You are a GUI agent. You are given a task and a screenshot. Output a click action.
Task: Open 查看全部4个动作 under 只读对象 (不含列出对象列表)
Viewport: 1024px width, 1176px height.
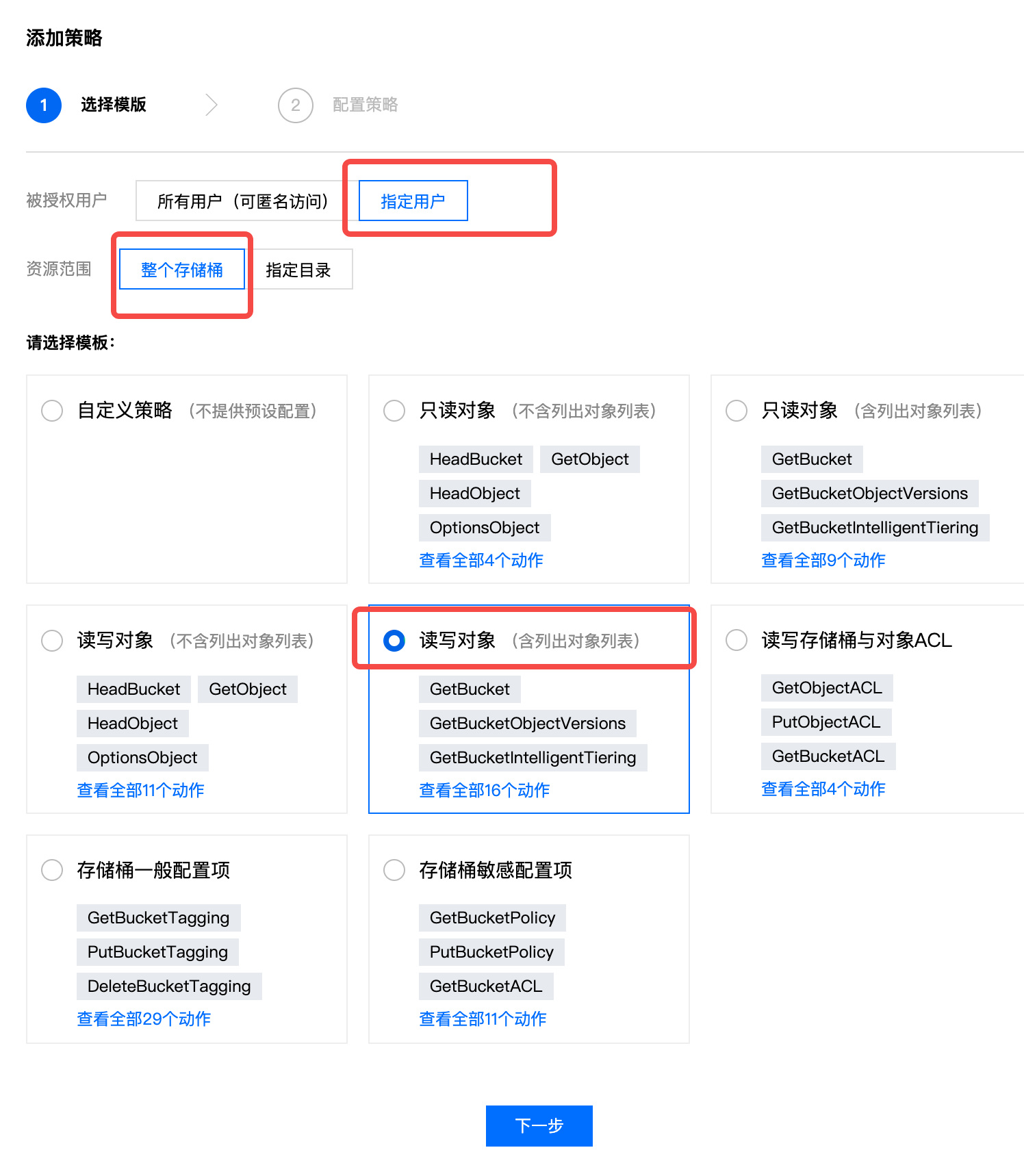481,560
